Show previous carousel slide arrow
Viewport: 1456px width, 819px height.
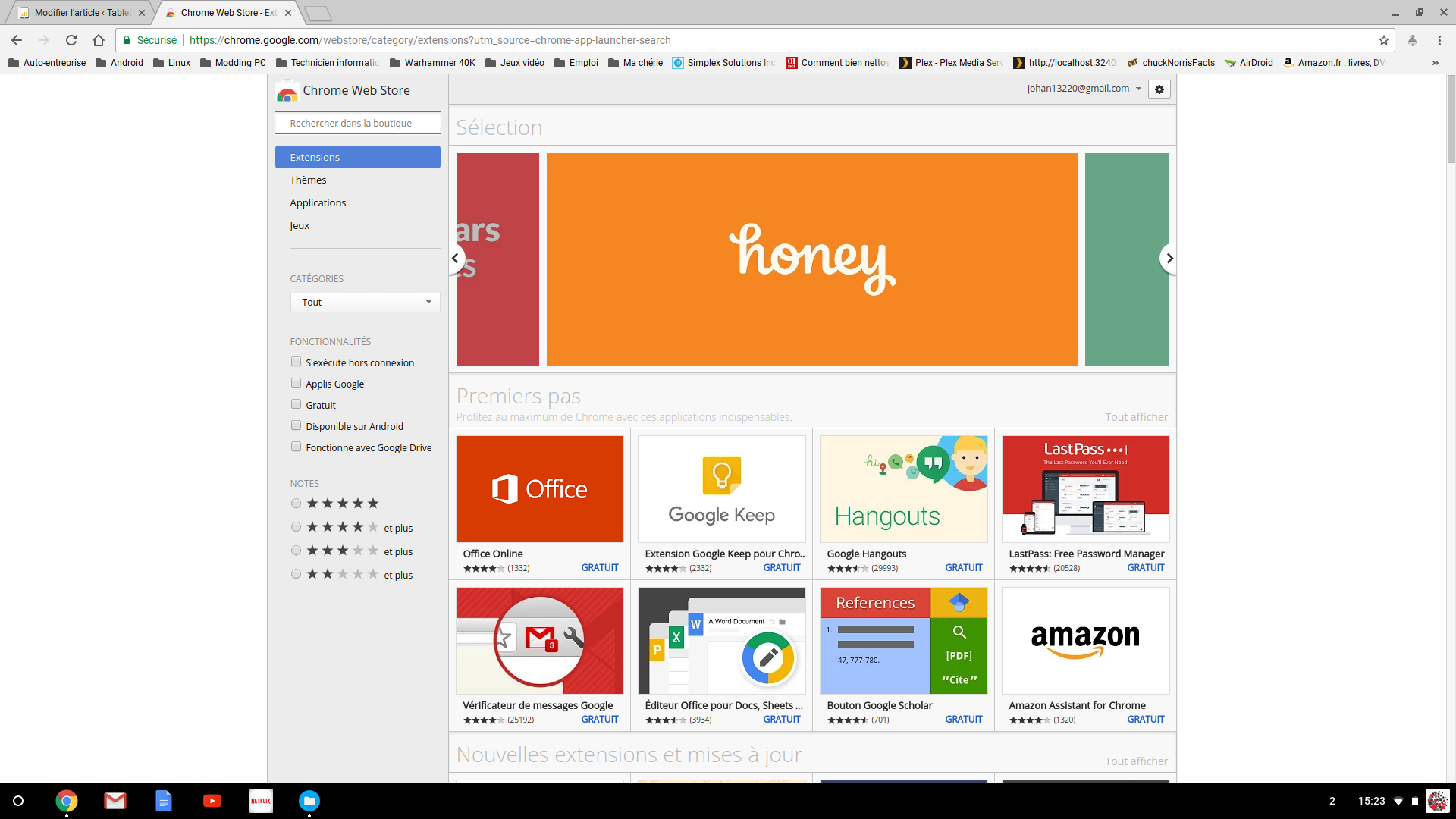click(x=455, y=259)
